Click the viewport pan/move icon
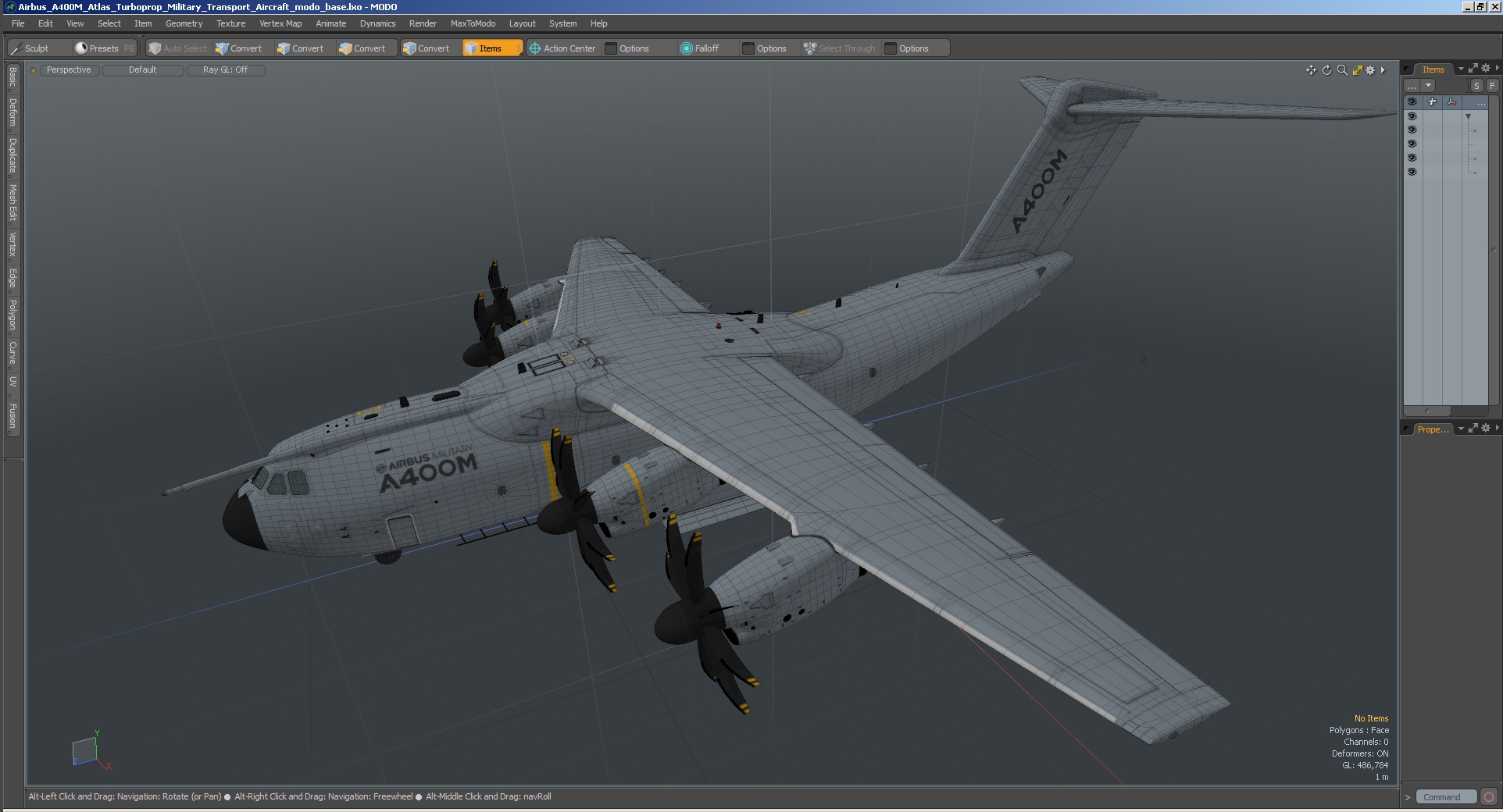The height and width of the screenshot is (812, 1503). [x=1311, y=70]
